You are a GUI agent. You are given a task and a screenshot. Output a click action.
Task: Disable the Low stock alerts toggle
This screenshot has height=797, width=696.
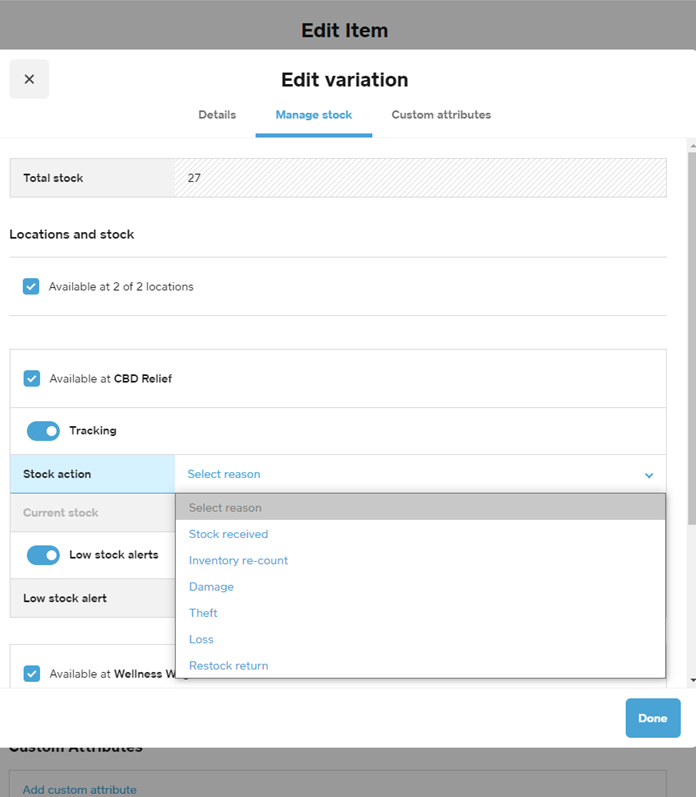pyautogui.click(x=43, y=555)
